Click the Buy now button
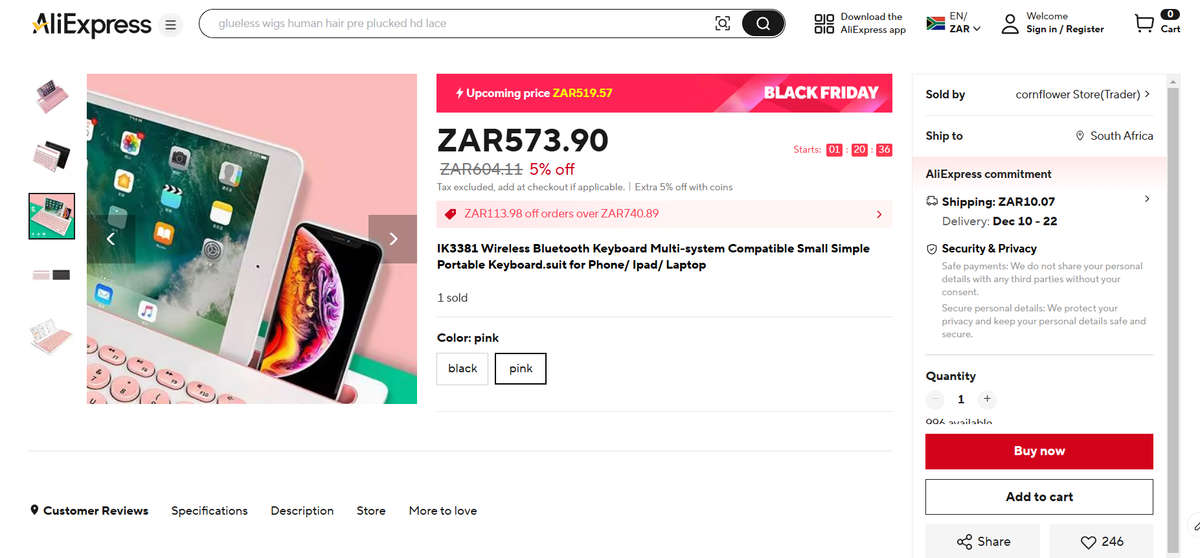Viewport: 1200px width, 558px height. tap(1039, 451)
